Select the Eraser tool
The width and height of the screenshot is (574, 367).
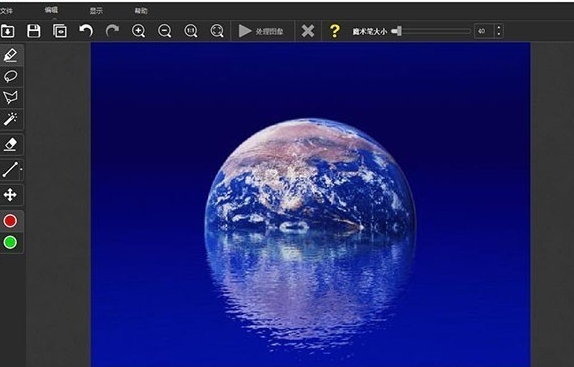[x=10, y=144]
